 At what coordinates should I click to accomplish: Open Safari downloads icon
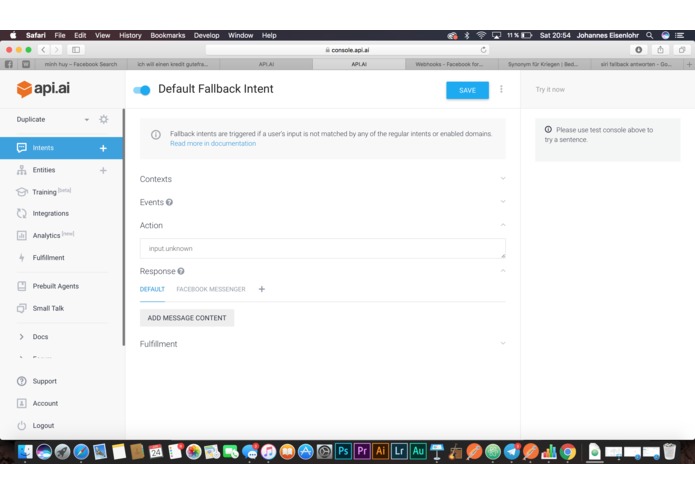[x=639, y=50]
